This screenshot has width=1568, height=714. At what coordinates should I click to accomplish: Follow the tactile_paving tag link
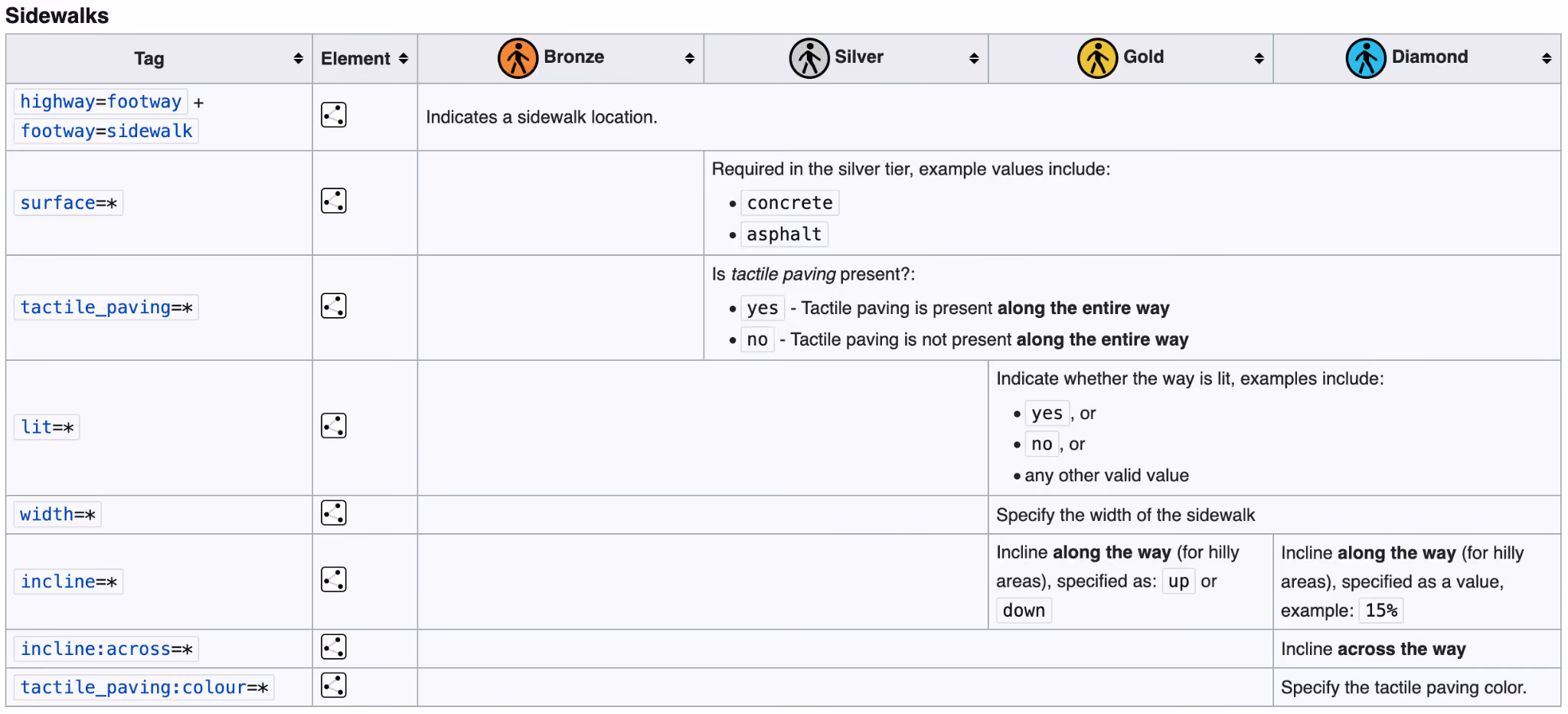coord(95,307)
